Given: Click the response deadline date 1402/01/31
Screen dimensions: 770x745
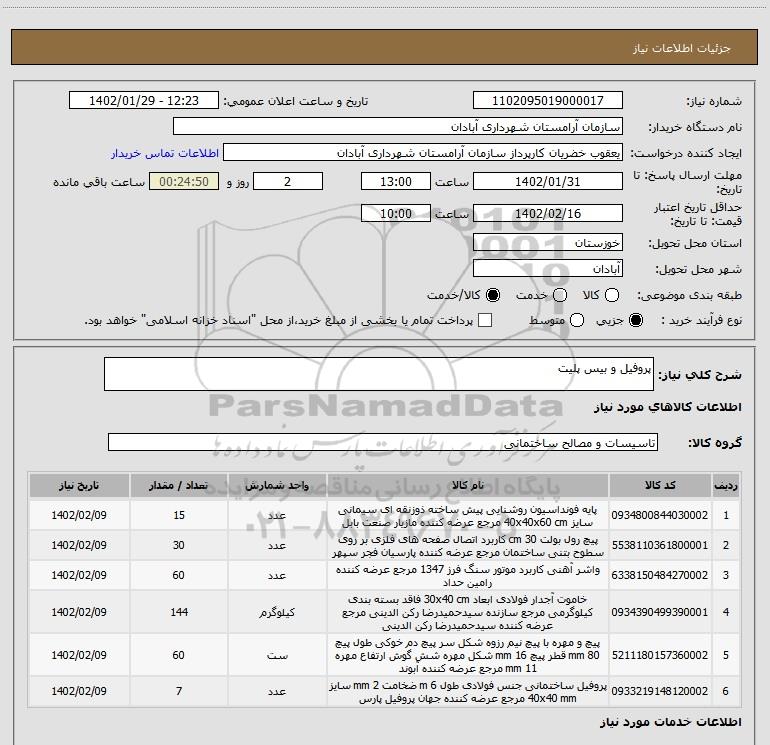Looking at the screenshot, I should point(548,181).
